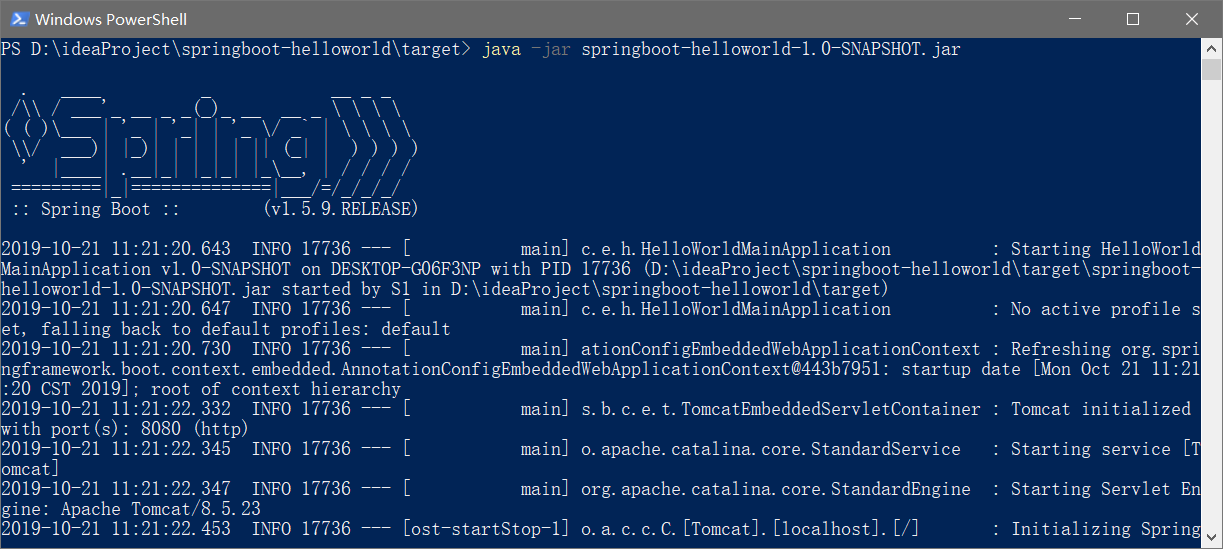
Task: Click the o.apache.catalina.core.StandardService logger name
Action: click(x=771, y=449)
